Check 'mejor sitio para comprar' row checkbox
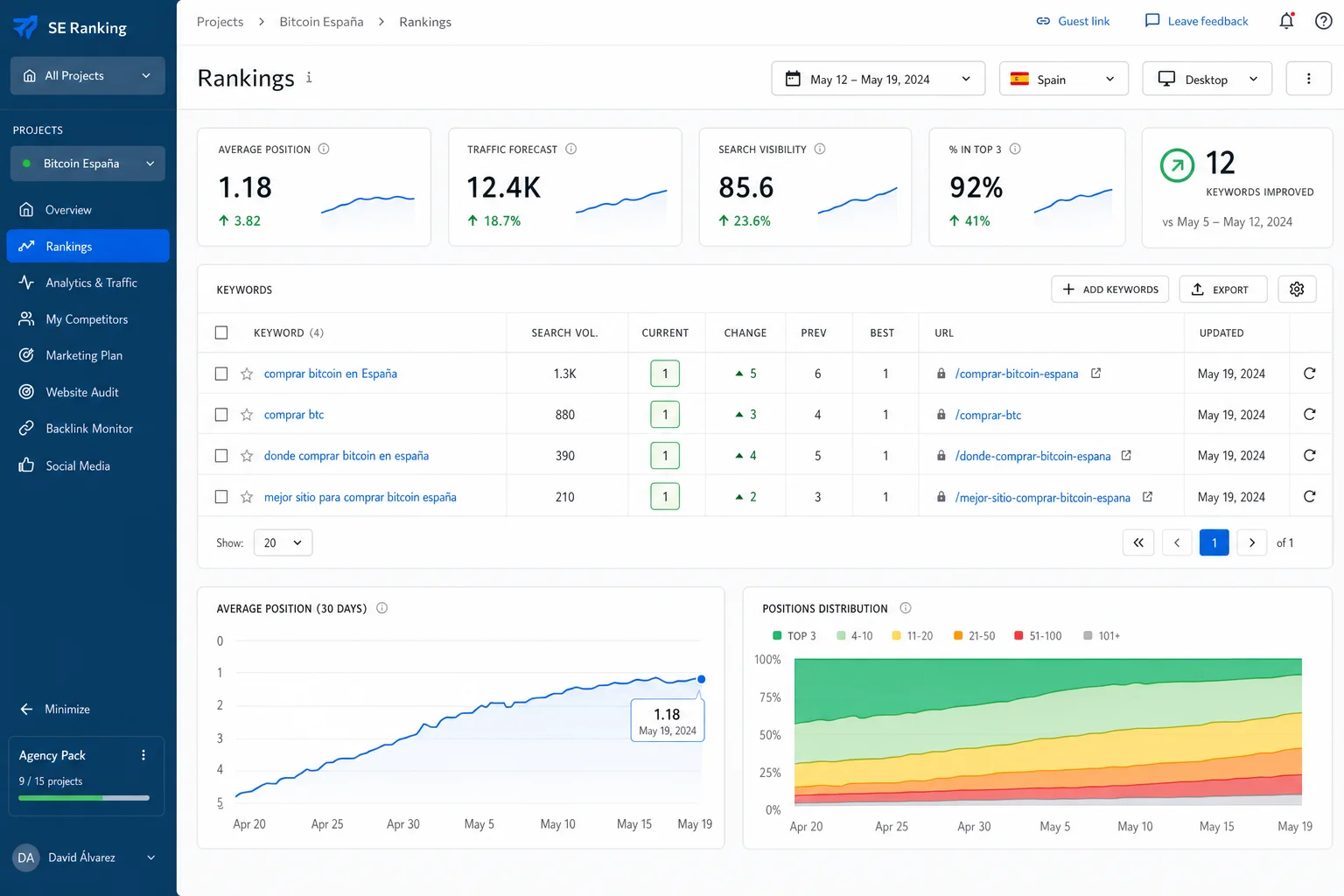The width and height of the screenshot is (1344, 896). point(221,497)
